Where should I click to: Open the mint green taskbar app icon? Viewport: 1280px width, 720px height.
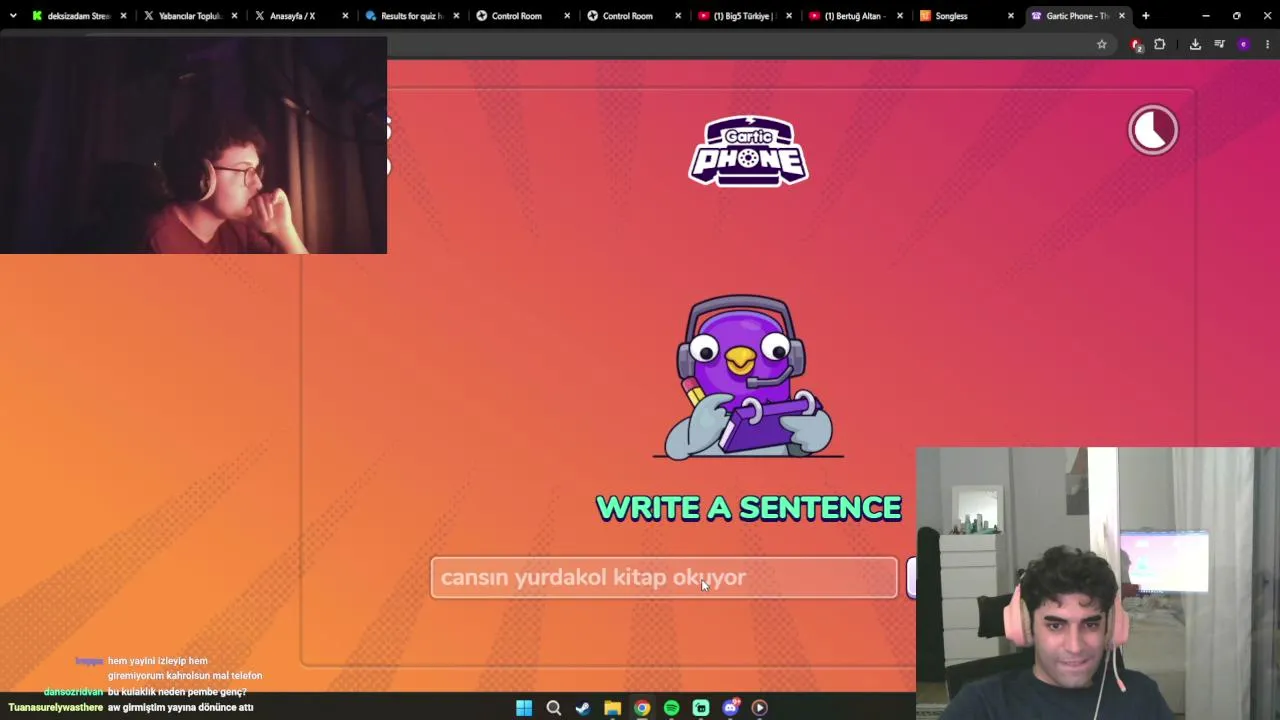pyautogui.click(x=701, y=708)
